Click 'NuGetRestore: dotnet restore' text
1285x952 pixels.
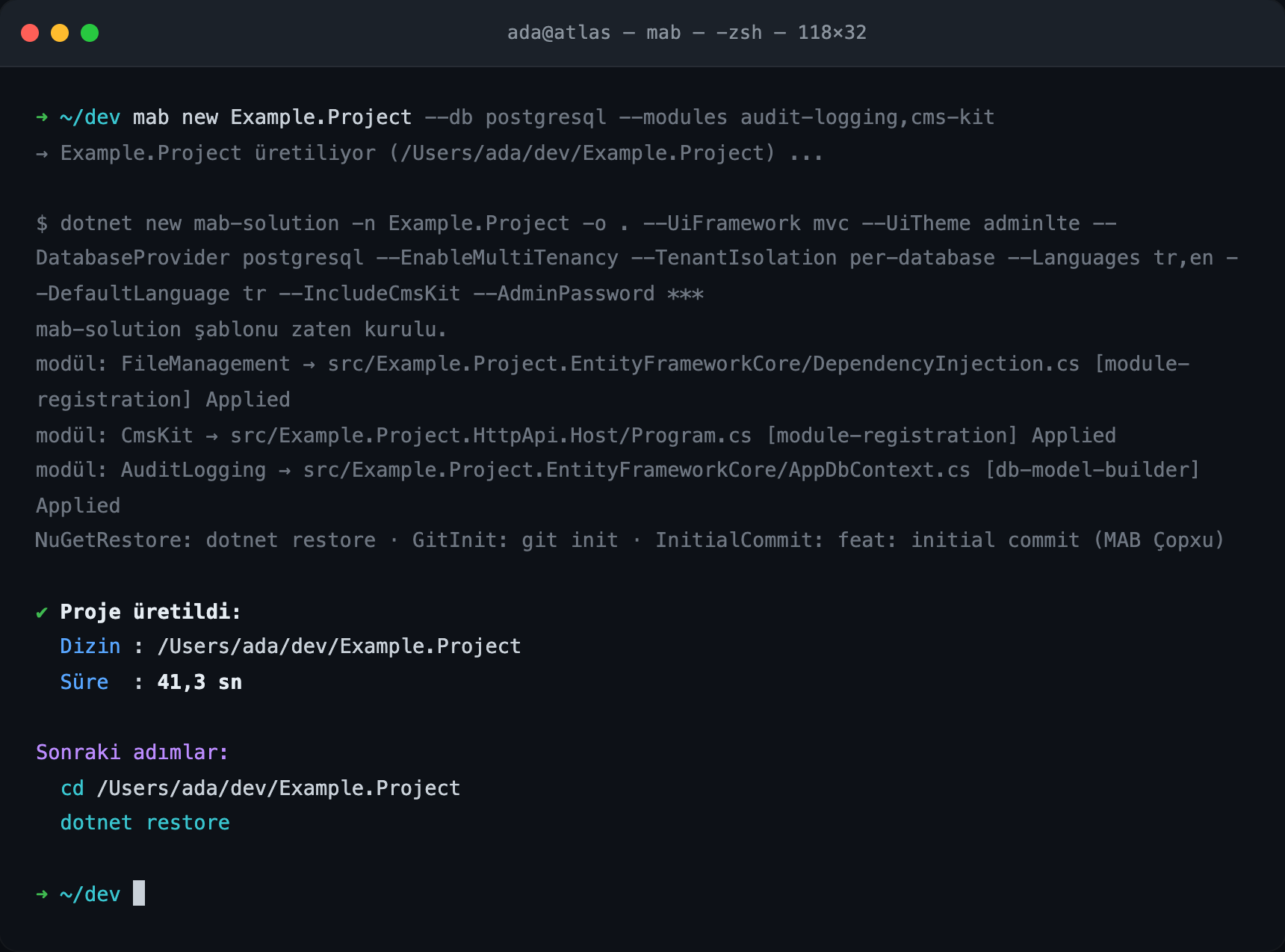(x=205, y=540)
